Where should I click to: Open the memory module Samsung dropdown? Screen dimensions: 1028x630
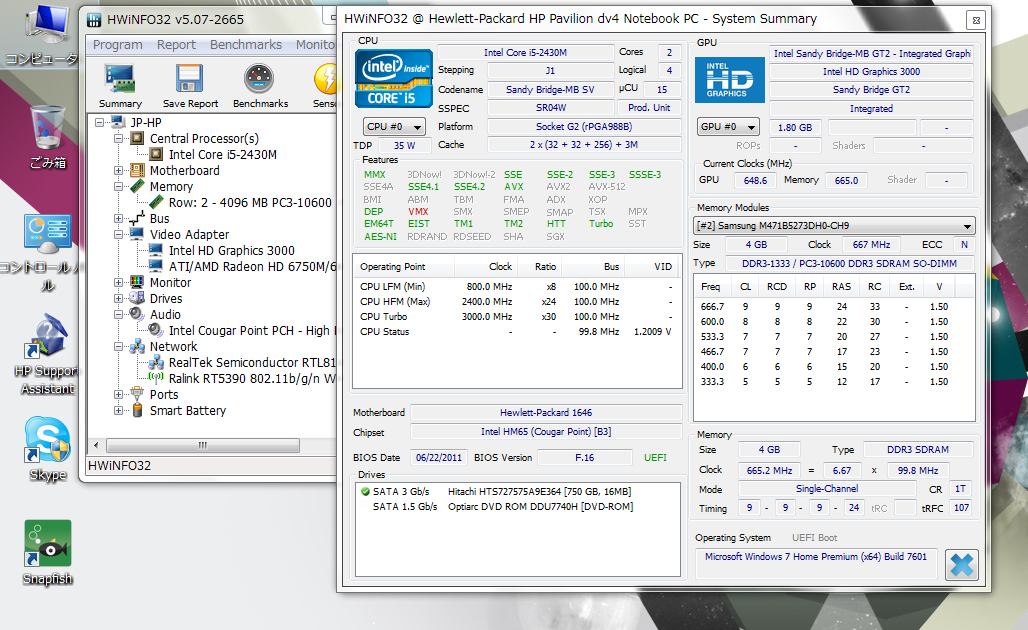coord(834,226)
